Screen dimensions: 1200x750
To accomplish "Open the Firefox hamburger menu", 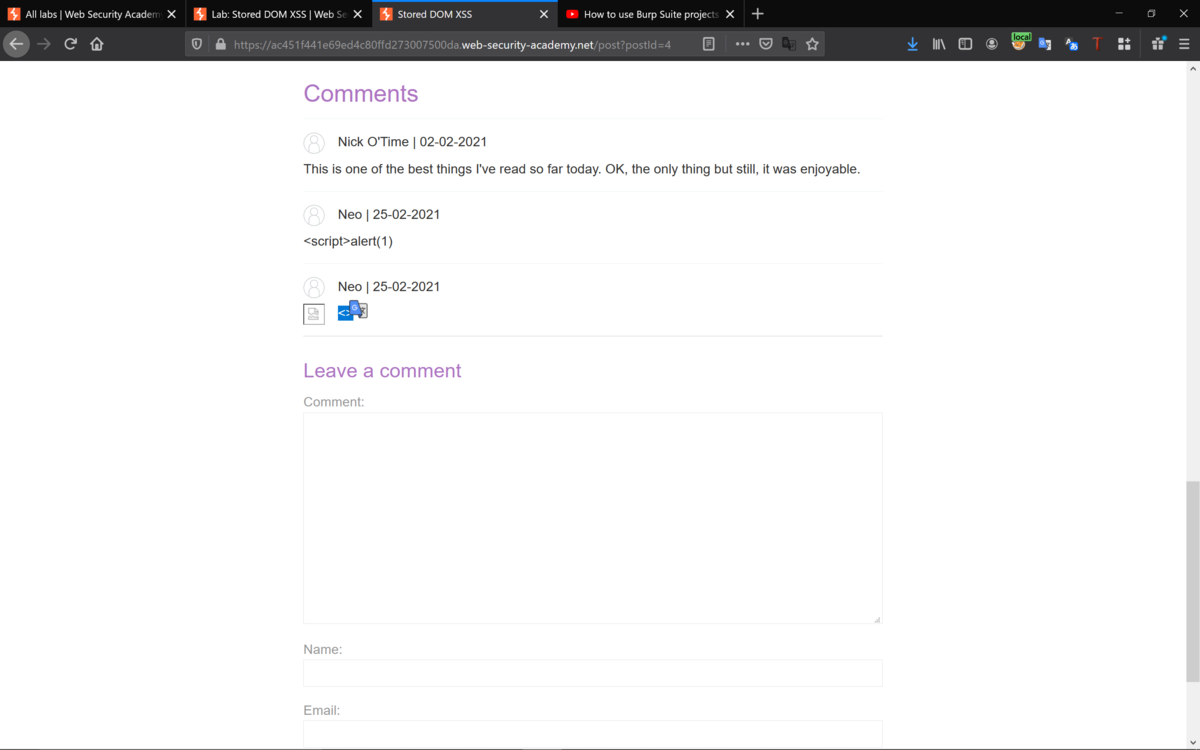I will coord(1185,44).
